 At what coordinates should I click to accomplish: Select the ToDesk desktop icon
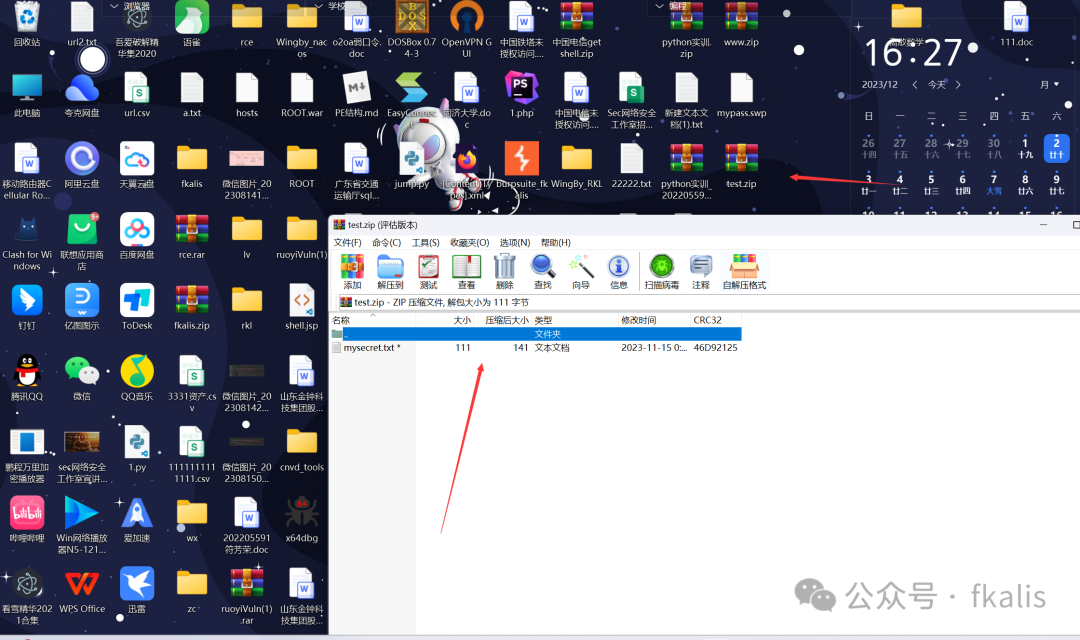[136, 307]
